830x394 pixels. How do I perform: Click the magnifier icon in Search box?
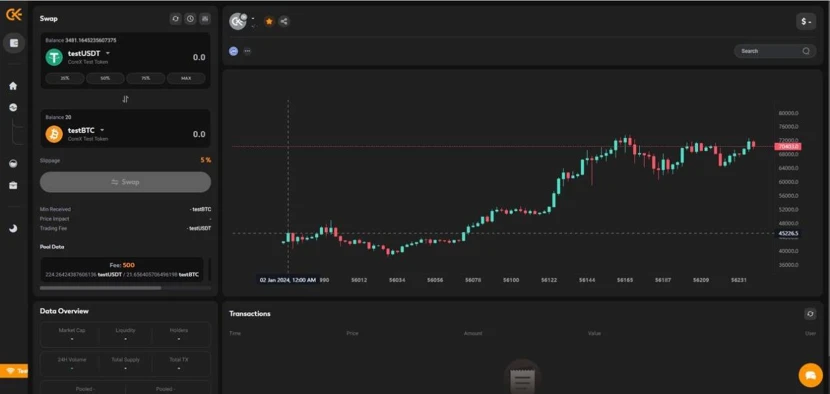click(806, 51)
